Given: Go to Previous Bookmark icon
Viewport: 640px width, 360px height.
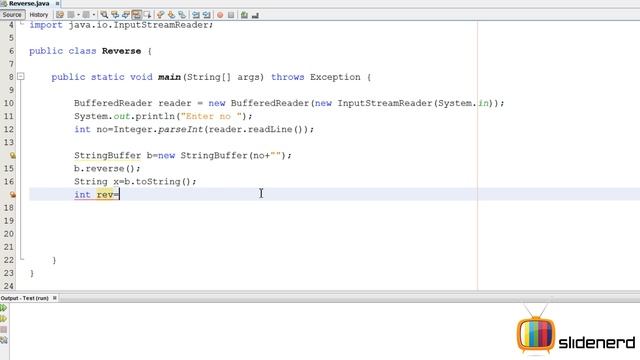Looking at the screenshot, I should [160, 15].
